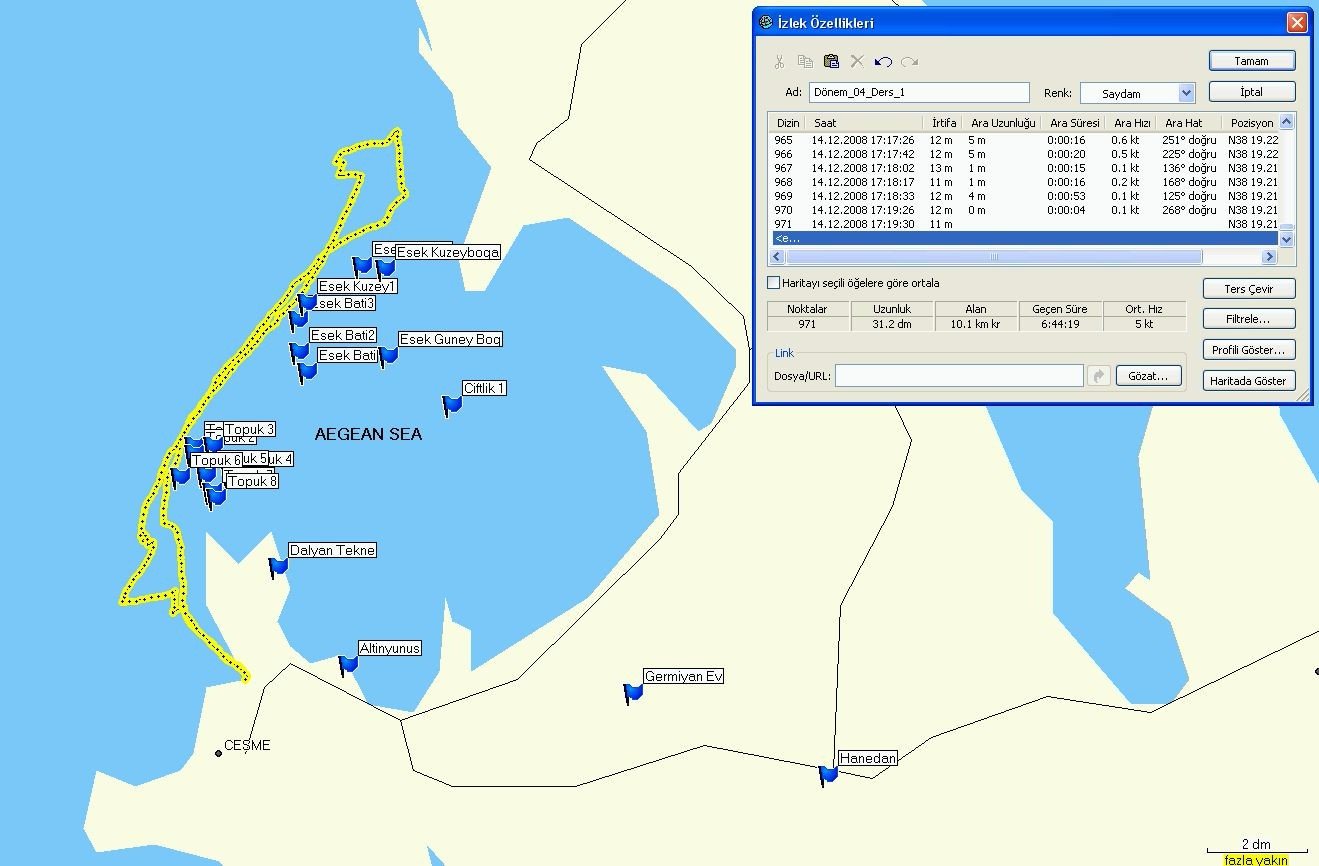This screenshot has width=1319, height=866.
Task: Click the track table's scroll-down arrow
Action: click(1287, 240)
